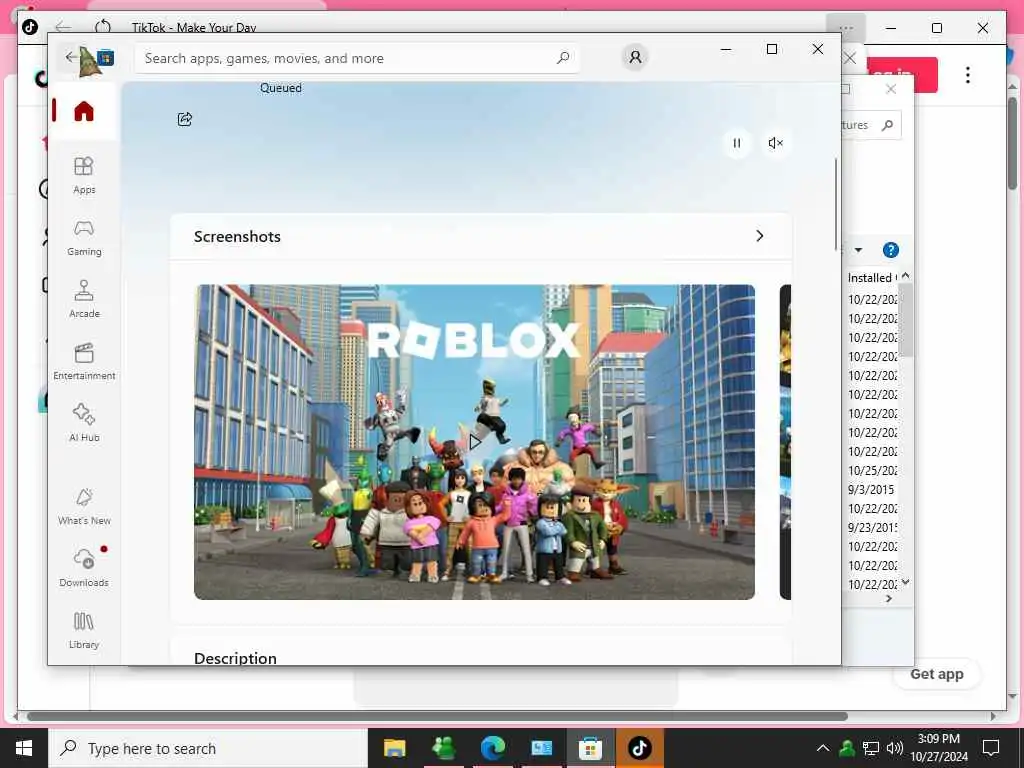This screenshot has height=768, width=1024.
Task: Open the Control Panel window taskbar icon
Action: click(541, 748)
